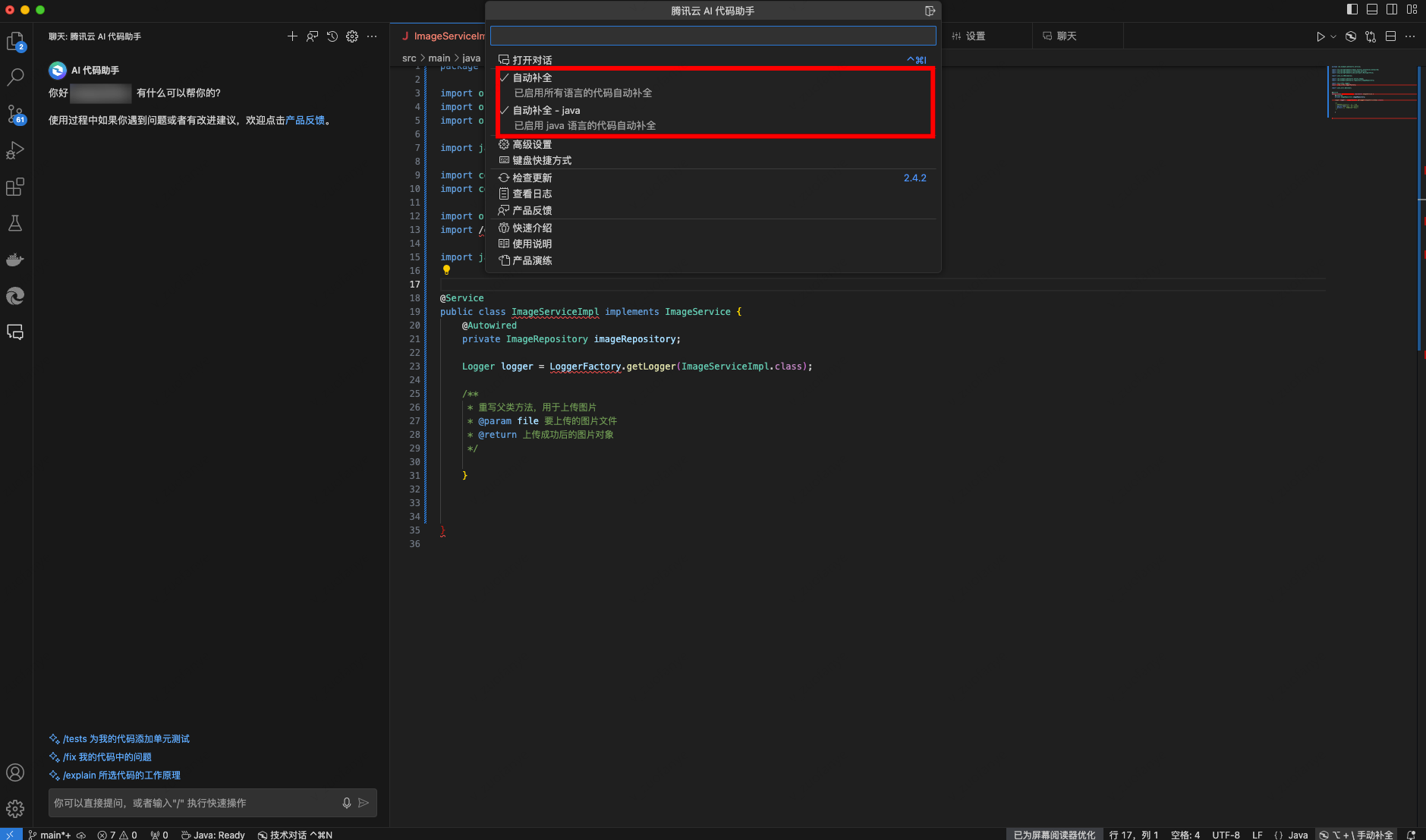The height and width of the screenshot is (840, 1426).
Task: Click the main breadcrumb segment
Action: 439,58
